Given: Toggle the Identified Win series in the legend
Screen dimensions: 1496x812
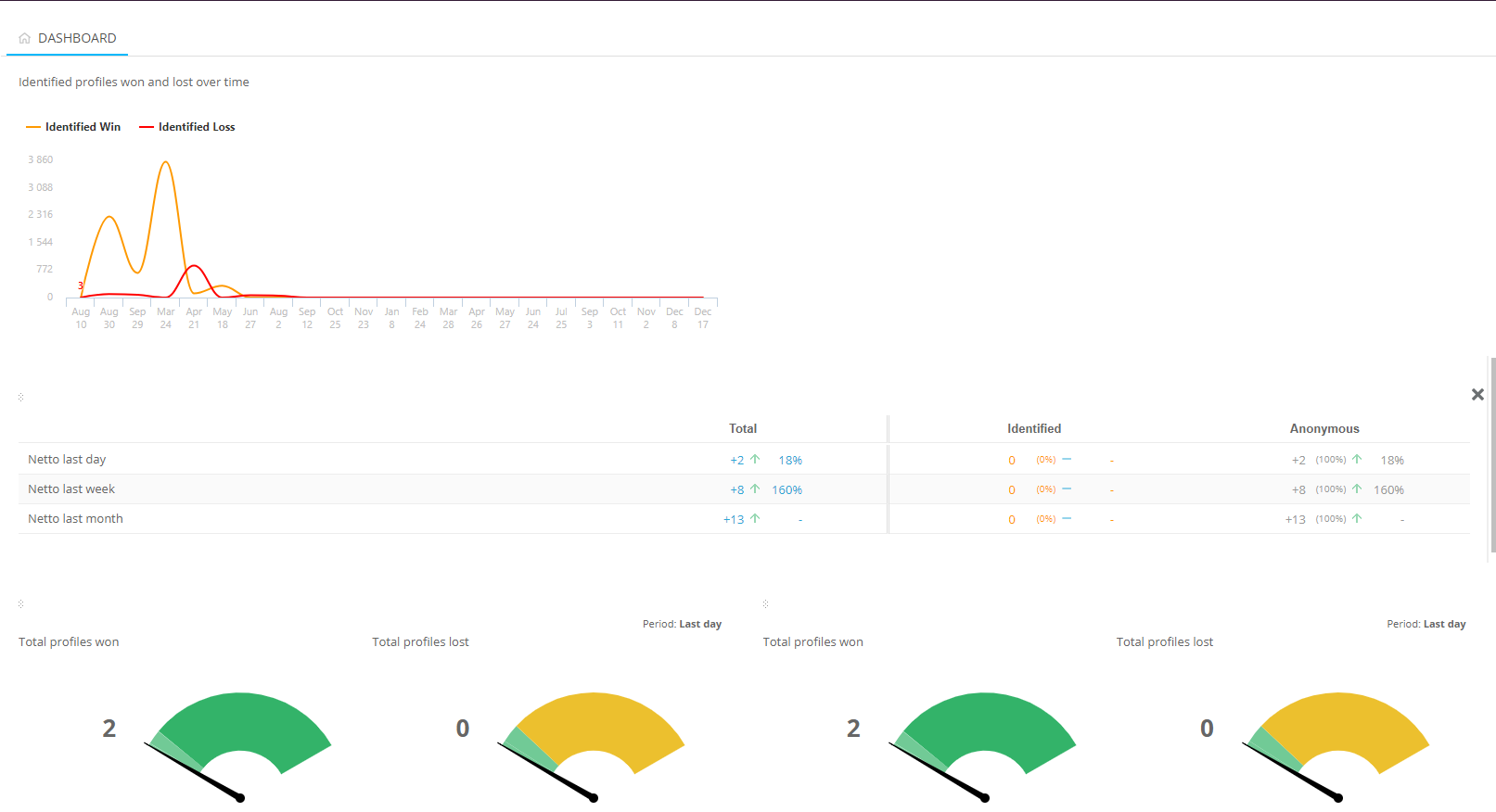Looking at the screenshot, I should pyautogui.click(x=83, y=127).
